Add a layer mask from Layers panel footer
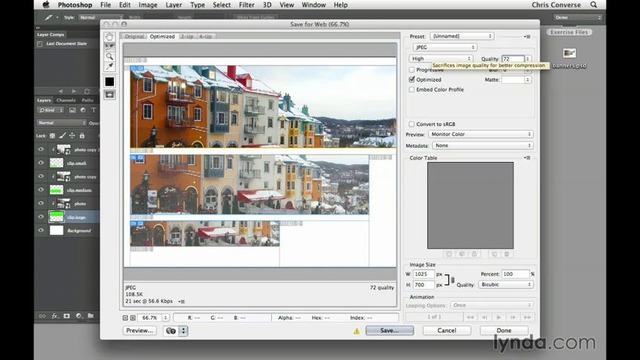Screen dimensions: 640x360 coord(67,316)
